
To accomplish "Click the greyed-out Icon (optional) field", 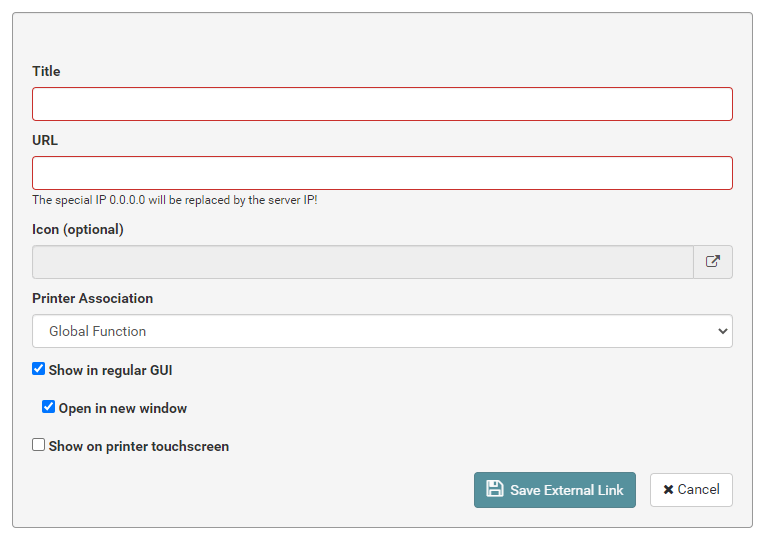I will 362,262.
